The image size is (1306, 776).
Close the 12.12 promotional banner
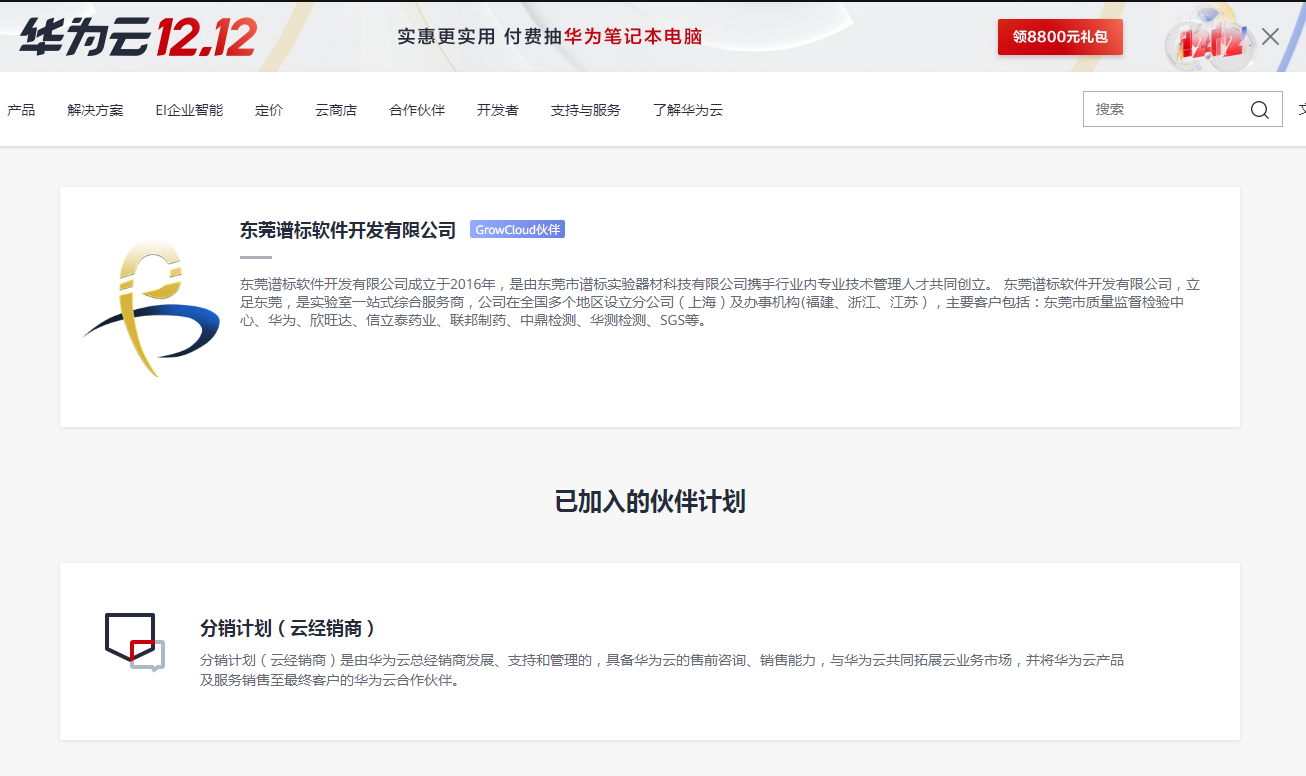1270,37
